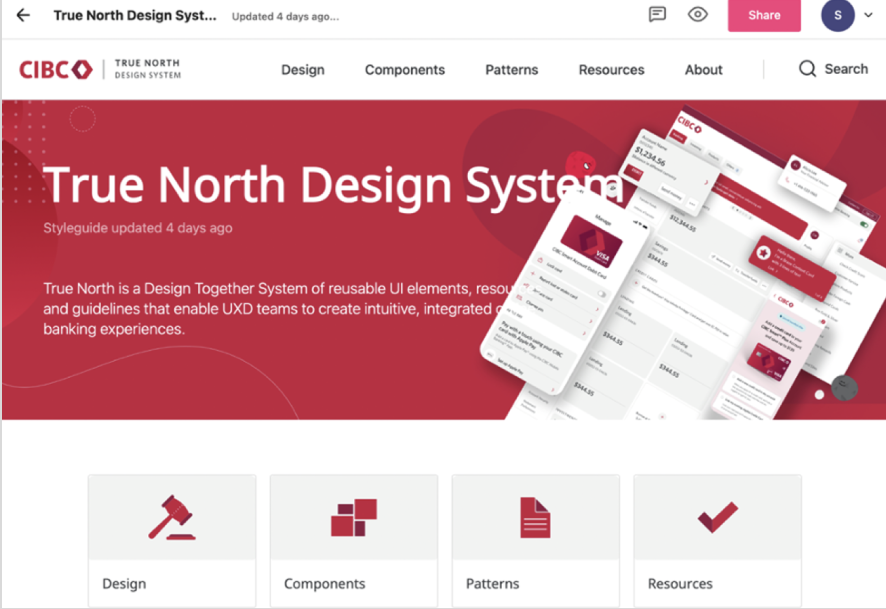Click the checkmark icon on Resources card
Screen dimensions: 886x609
tap(718, 517)
